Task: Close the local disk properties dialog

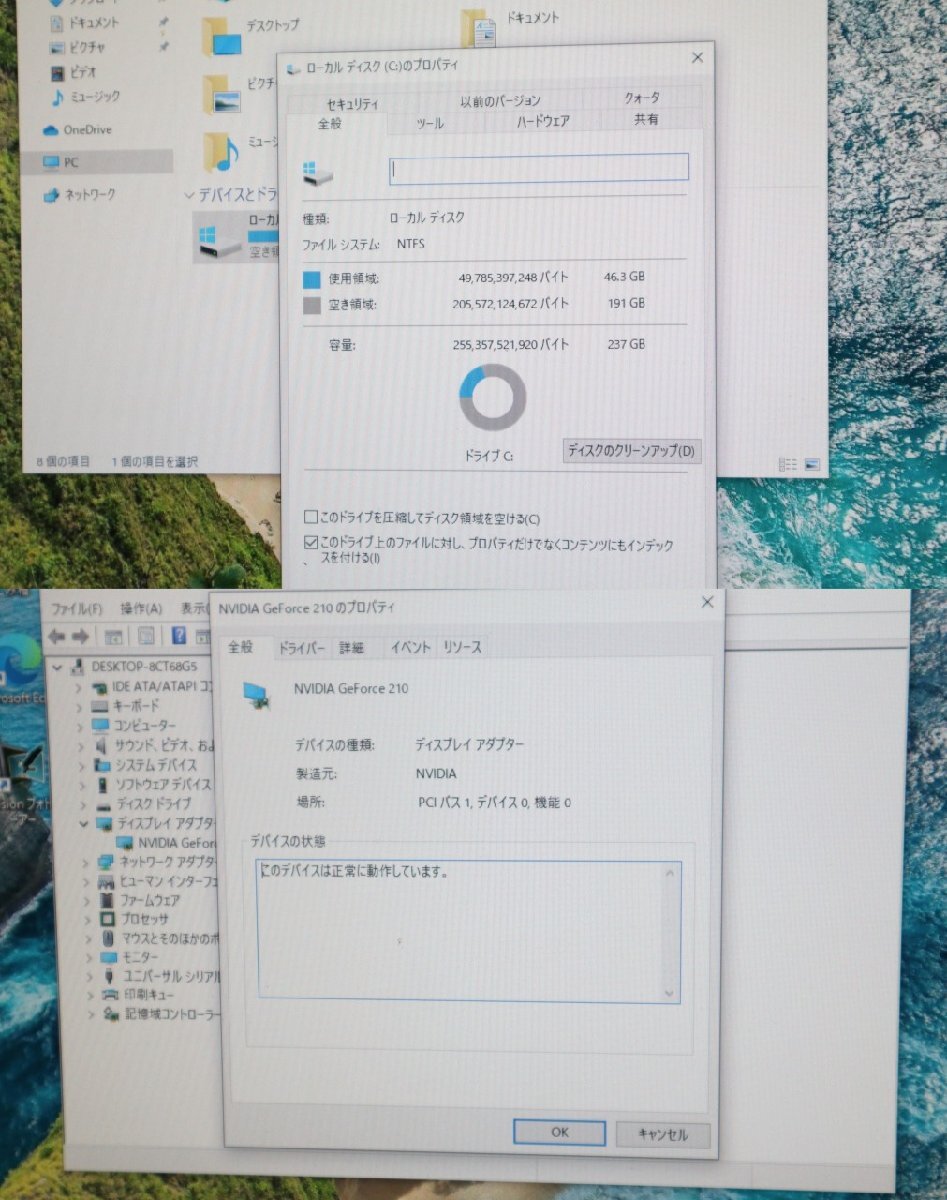Action: click(696, 58)
